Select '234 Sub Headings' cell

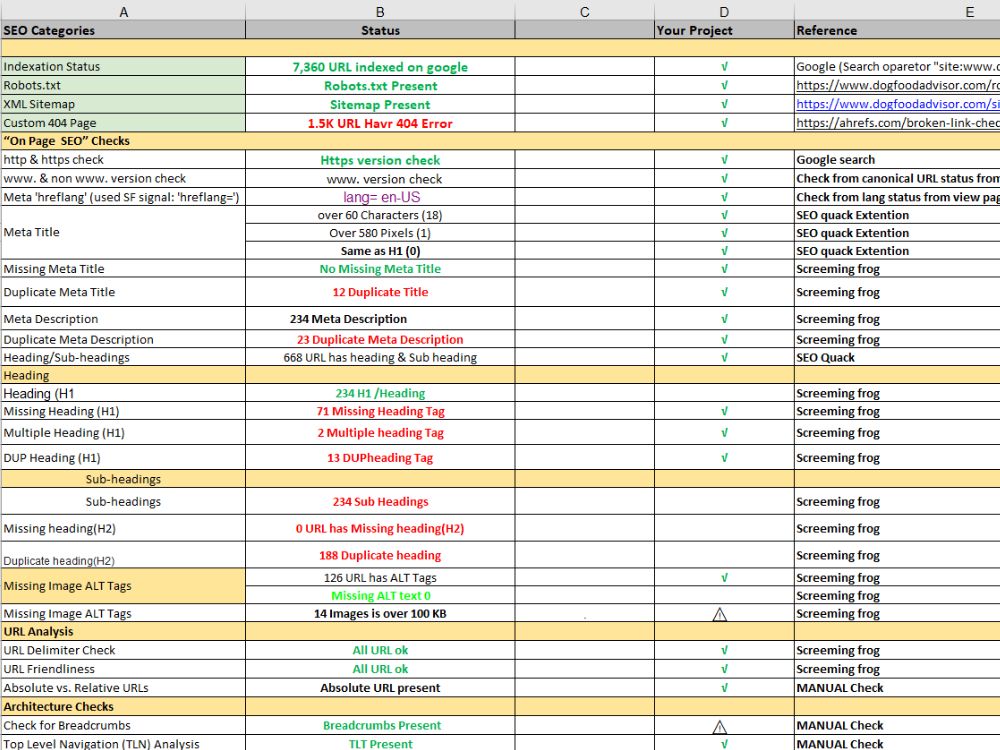coord(380,502)
